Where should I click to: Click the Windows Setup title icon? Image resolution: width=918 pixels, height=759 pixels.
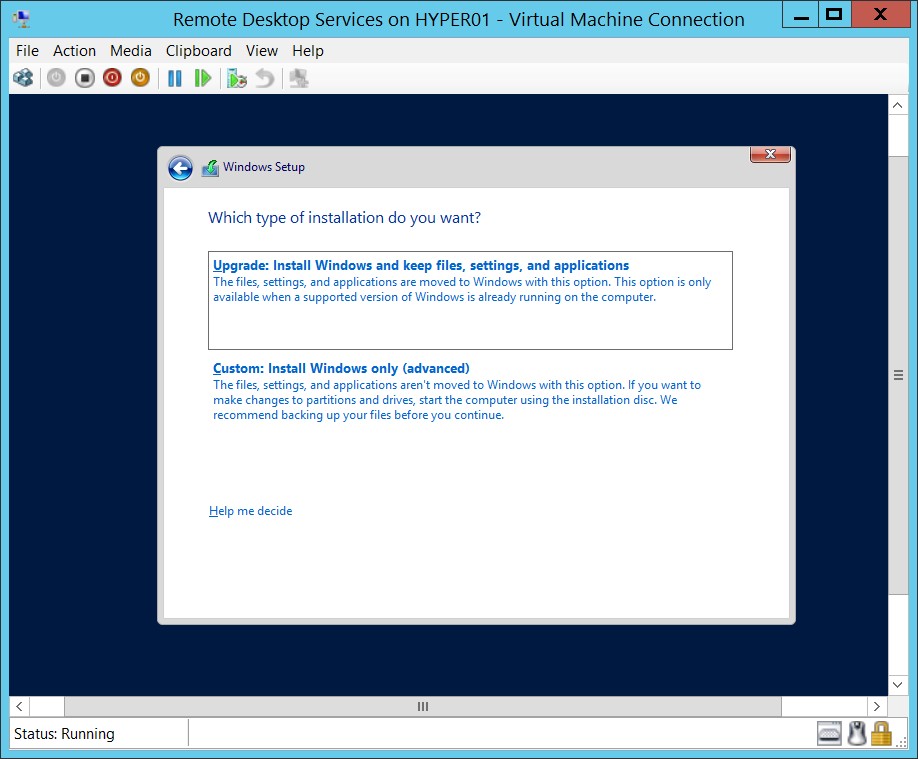coord(210,168)
